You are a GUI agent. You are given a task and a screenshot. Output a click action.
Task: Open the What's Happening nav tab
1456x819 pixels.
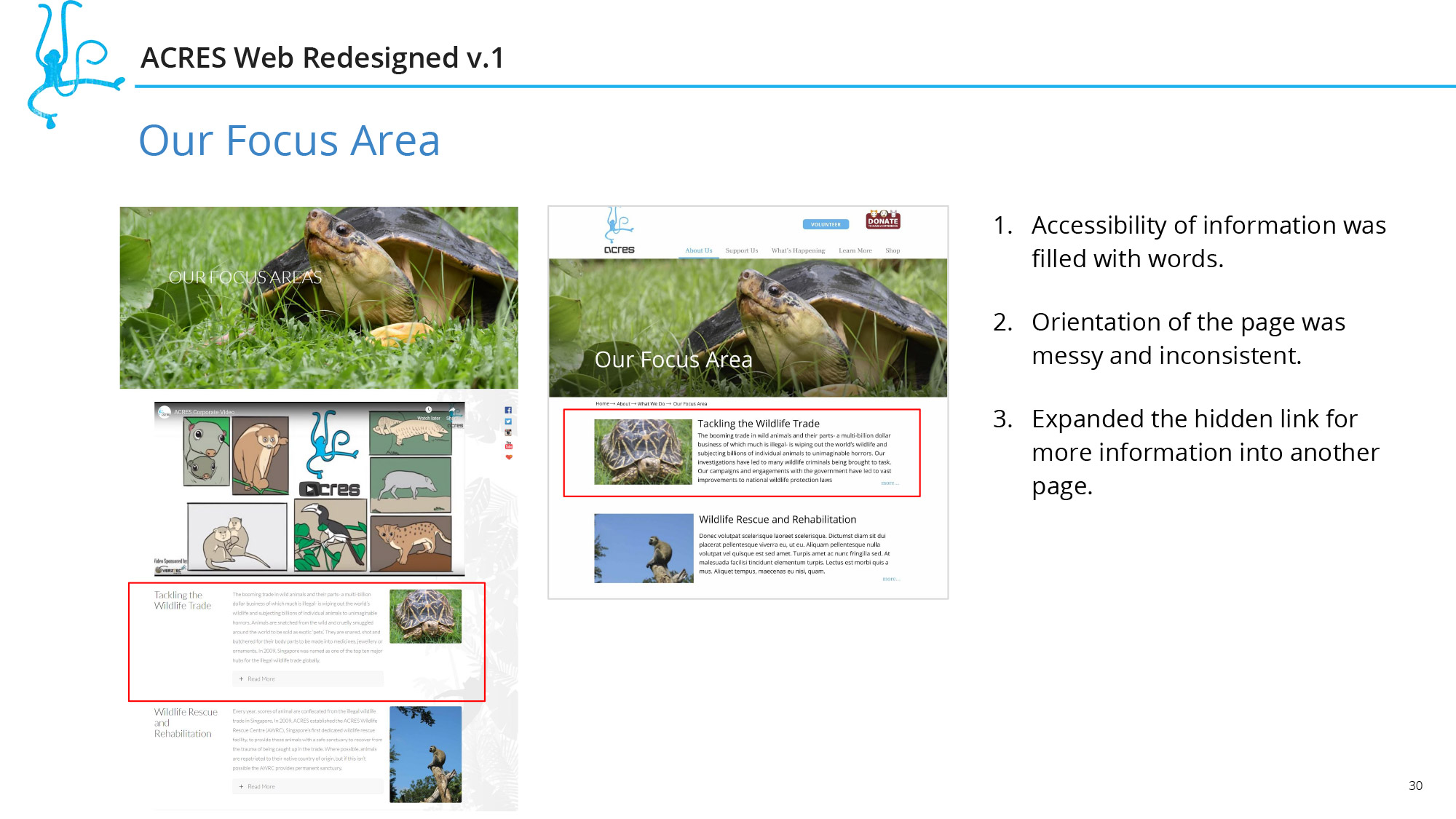(799, 250)
